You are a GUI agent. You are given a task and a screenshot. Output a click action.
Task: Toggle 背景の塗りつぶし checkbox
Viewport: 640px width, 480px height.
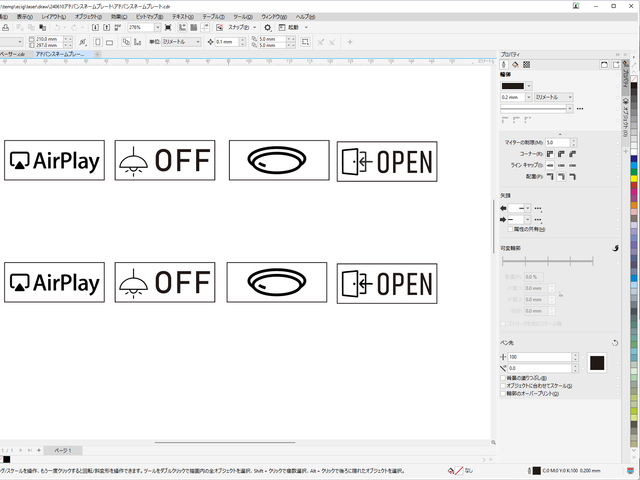coord(503,377)
